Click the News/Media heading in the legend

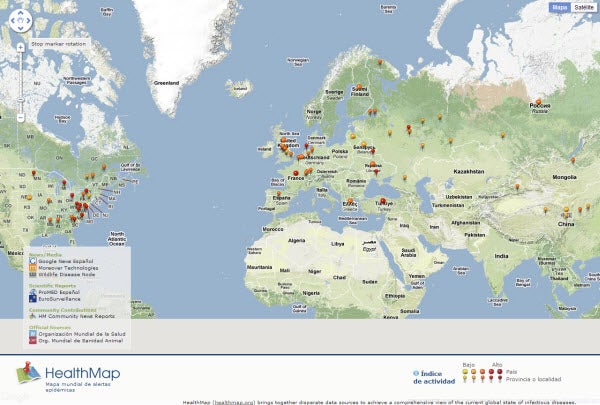[x=45, y=255]
